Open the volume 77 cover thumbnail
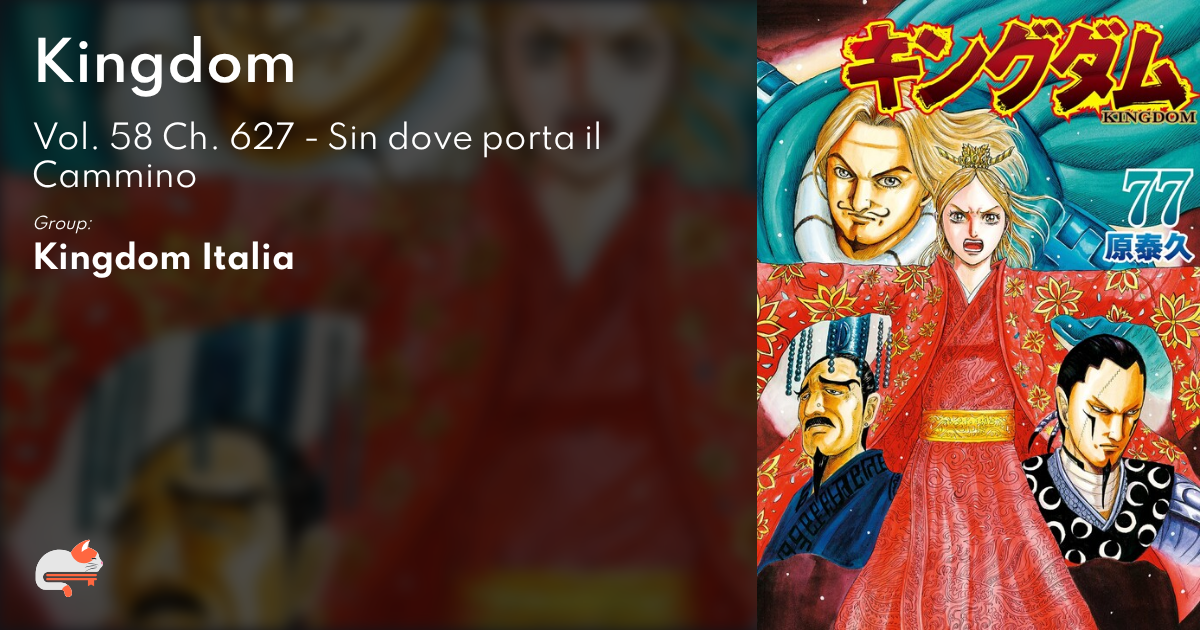1200x630 pixels. [x=978, y=315]
